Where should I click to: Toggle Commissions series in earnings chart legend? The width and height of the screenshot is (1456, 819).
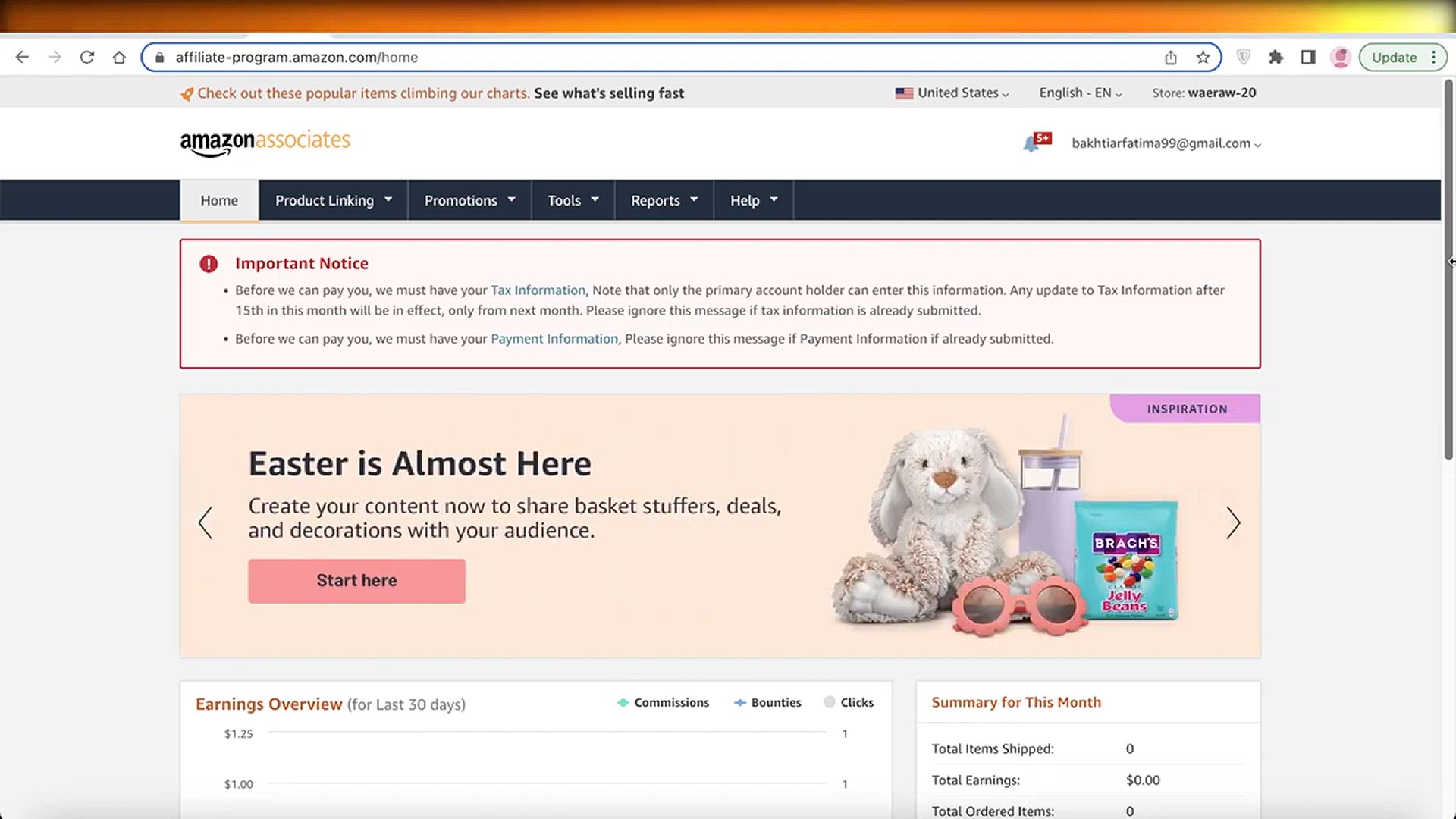663,703
